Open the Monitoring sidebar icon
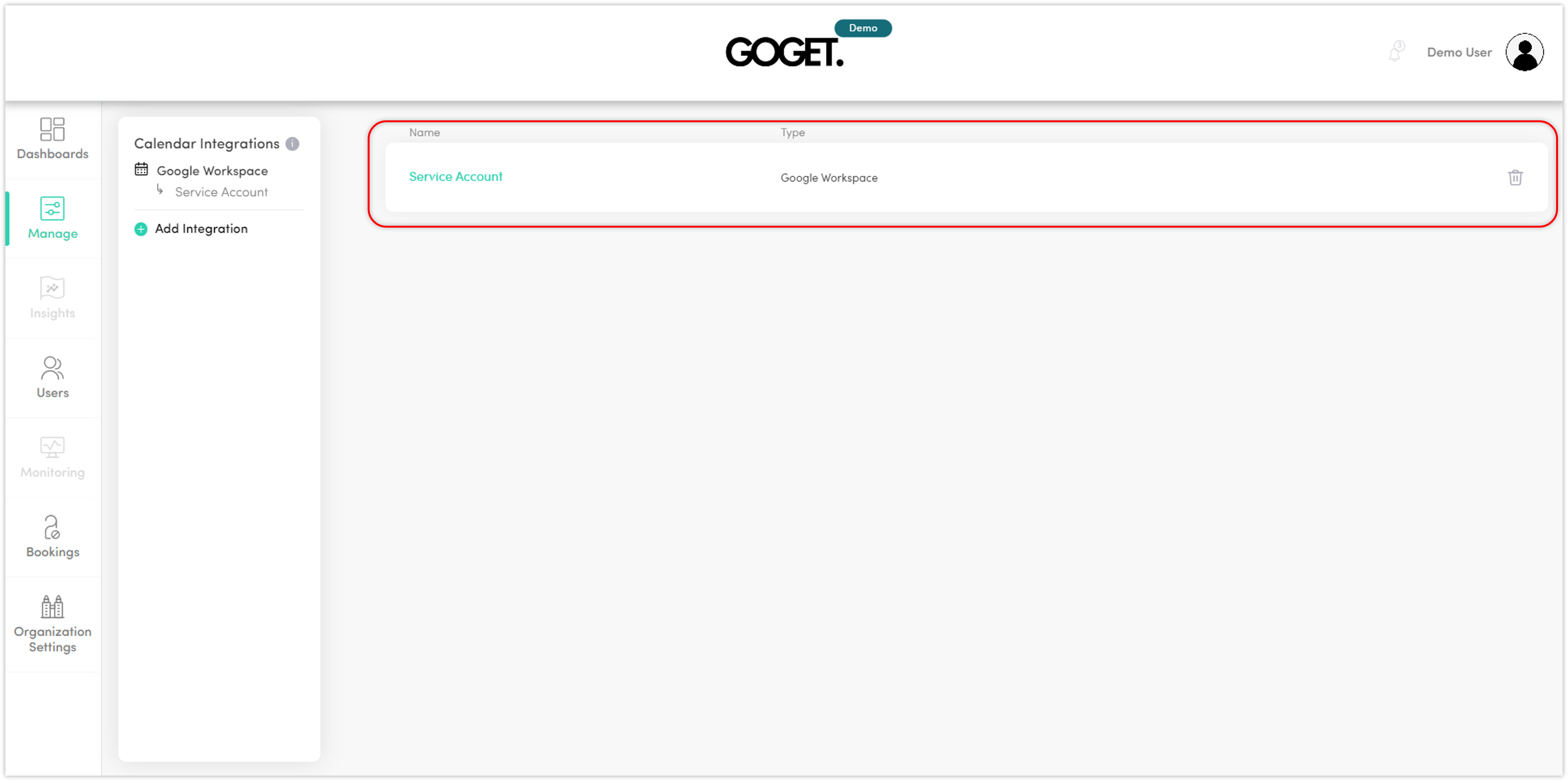This screenshot has width=1568, height=781. (x=52, y=447)
